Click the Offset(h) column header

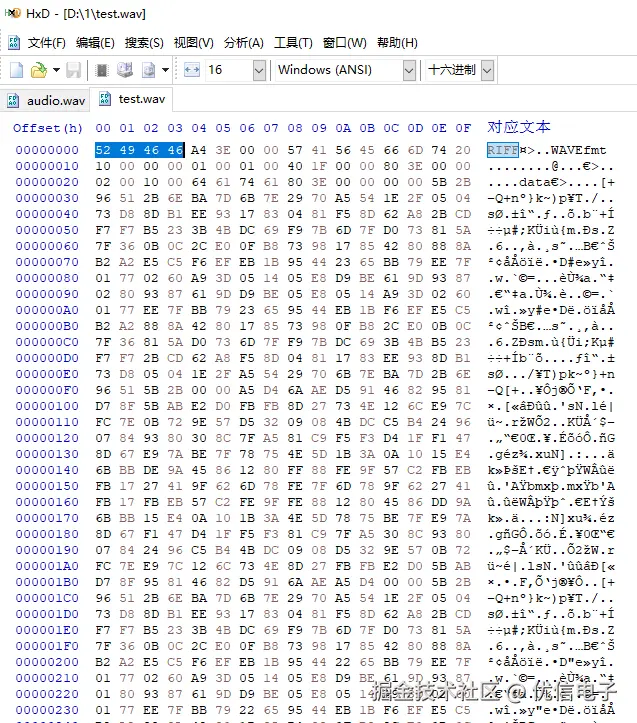click(x=48, y=128)
